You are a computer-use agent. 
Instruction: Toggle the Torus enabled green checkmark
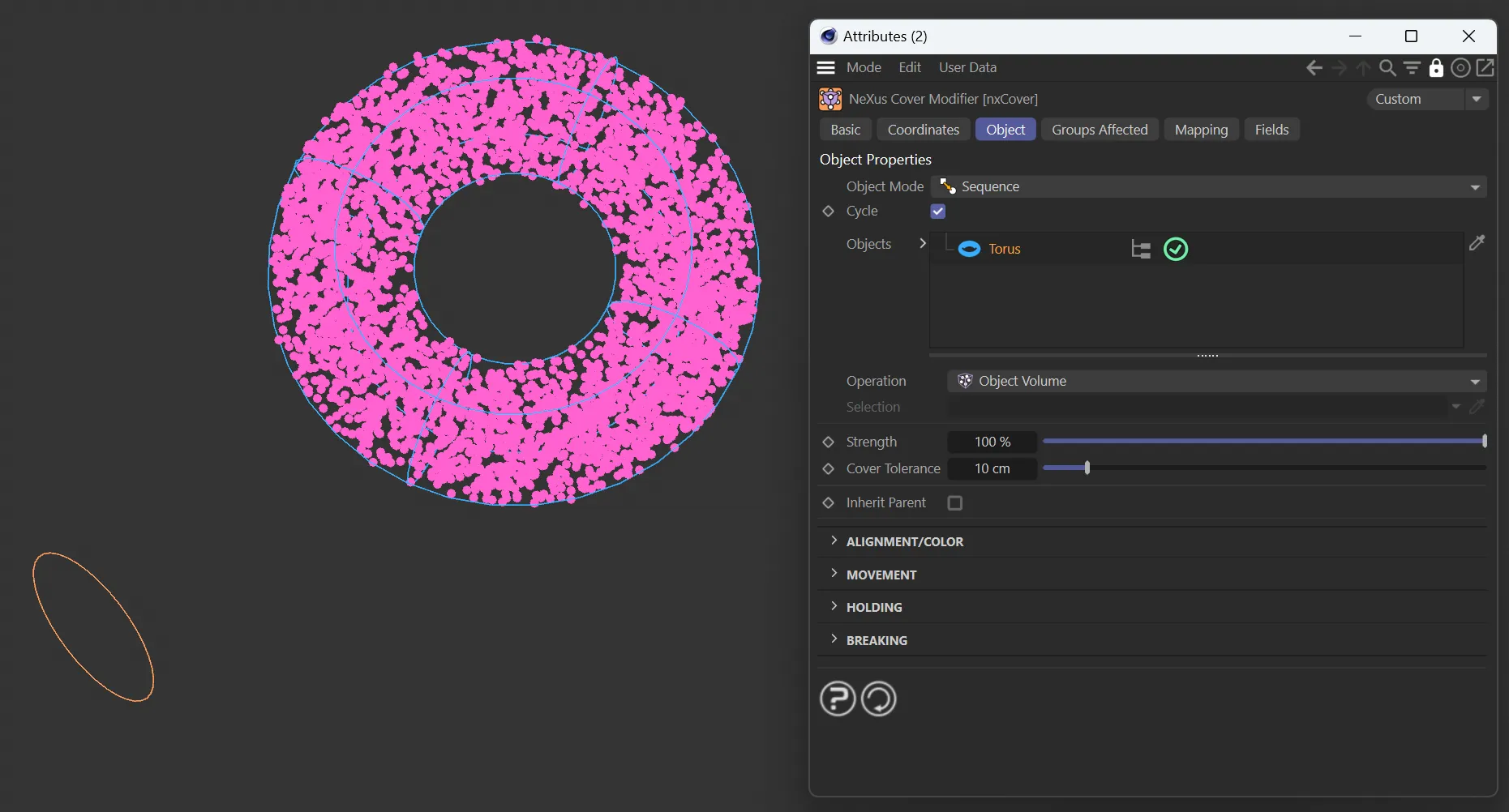point(1175,250)
